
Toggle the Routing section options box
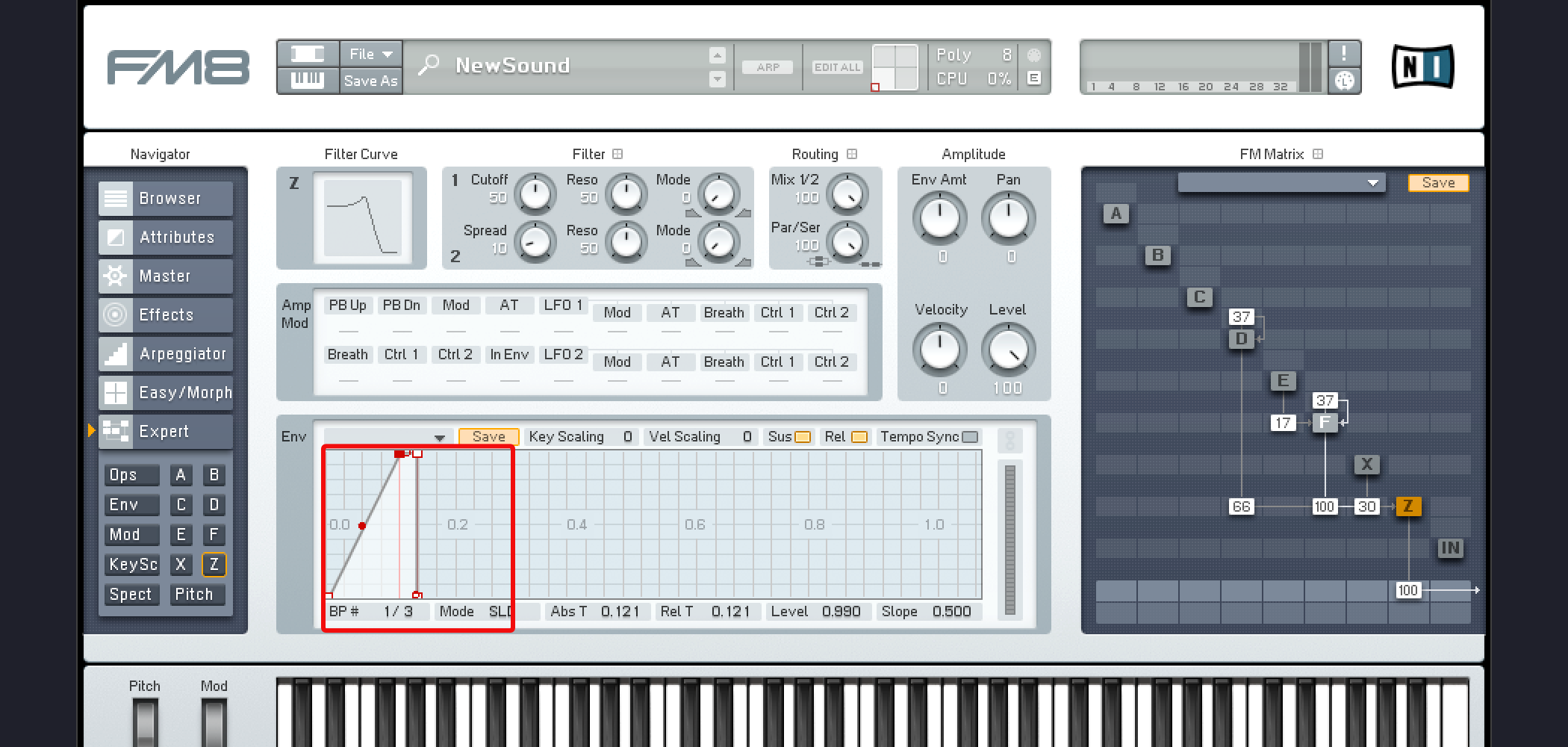click(x=852, y=154)
